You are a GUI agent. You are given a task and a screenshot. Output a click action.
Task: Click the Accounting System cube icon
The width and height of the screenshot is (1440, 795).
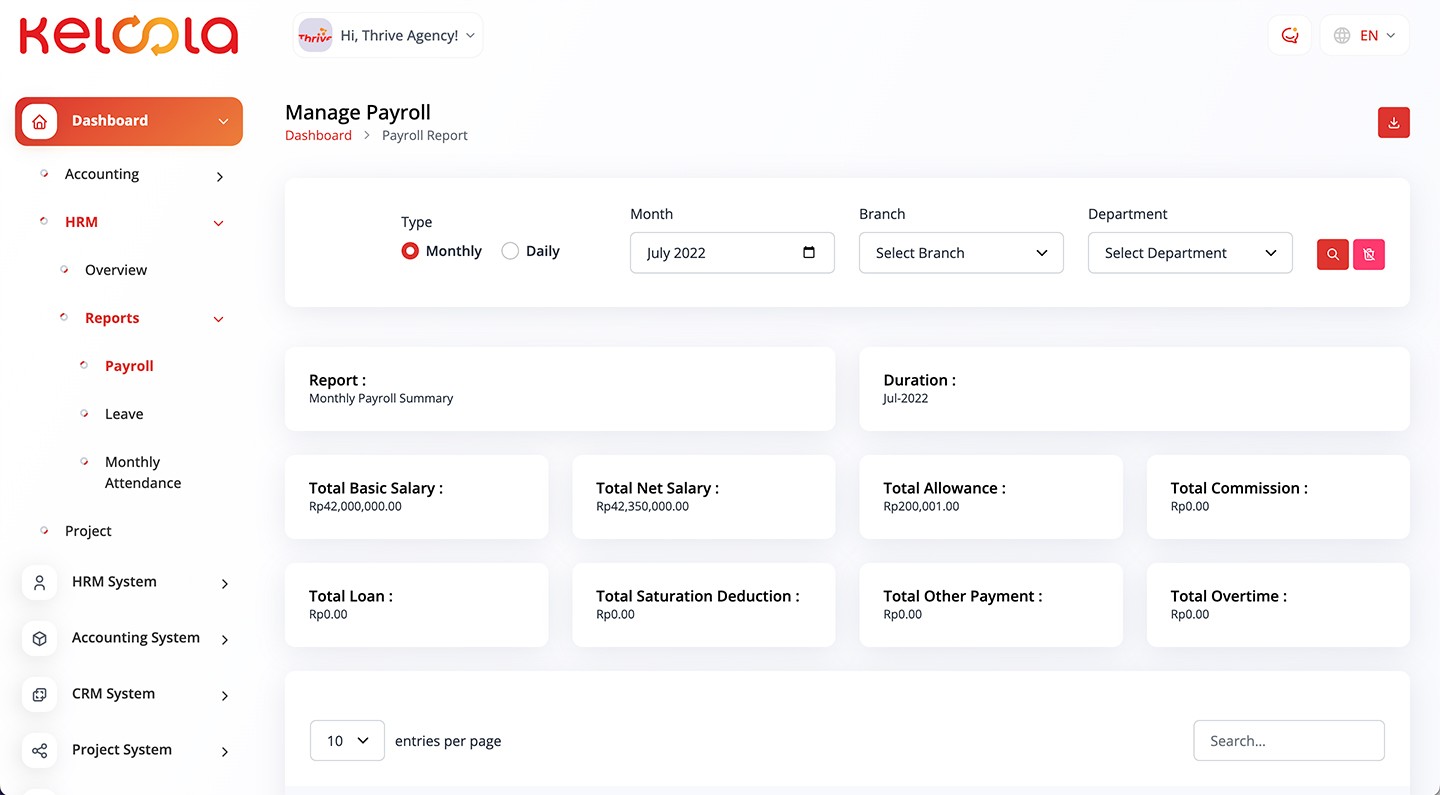click(x=40, y=638)
